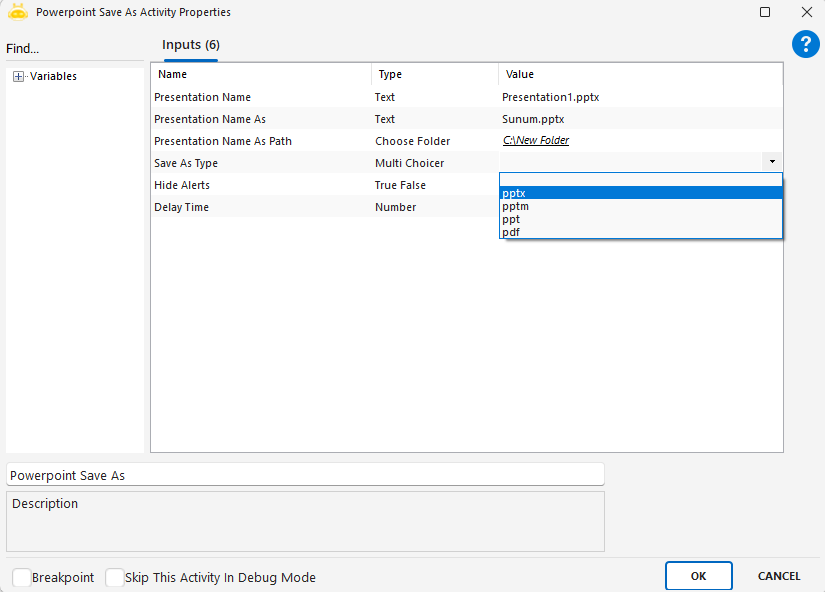Click the Presentation1.pptx value field
This screenshot has width=825, height=592.
(640, 97)
